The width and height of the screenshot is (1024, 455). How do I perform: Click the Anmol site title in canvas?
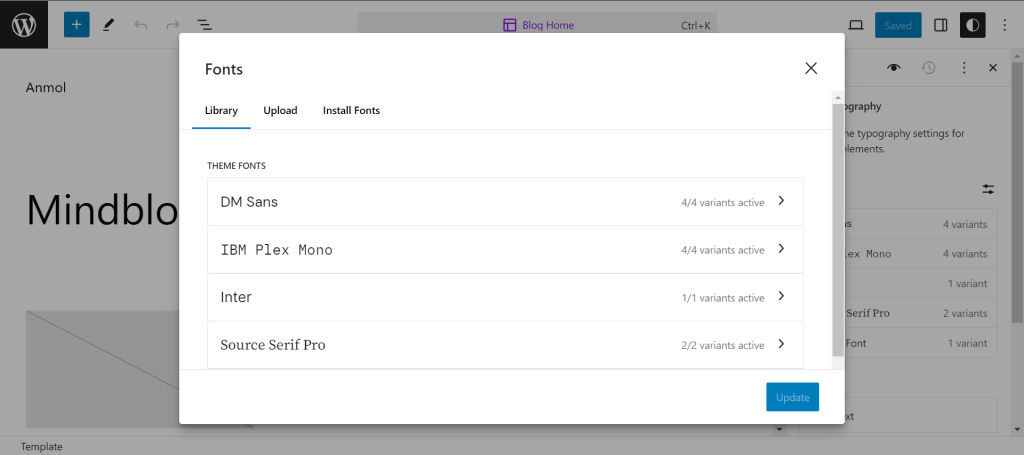[46, 87]
